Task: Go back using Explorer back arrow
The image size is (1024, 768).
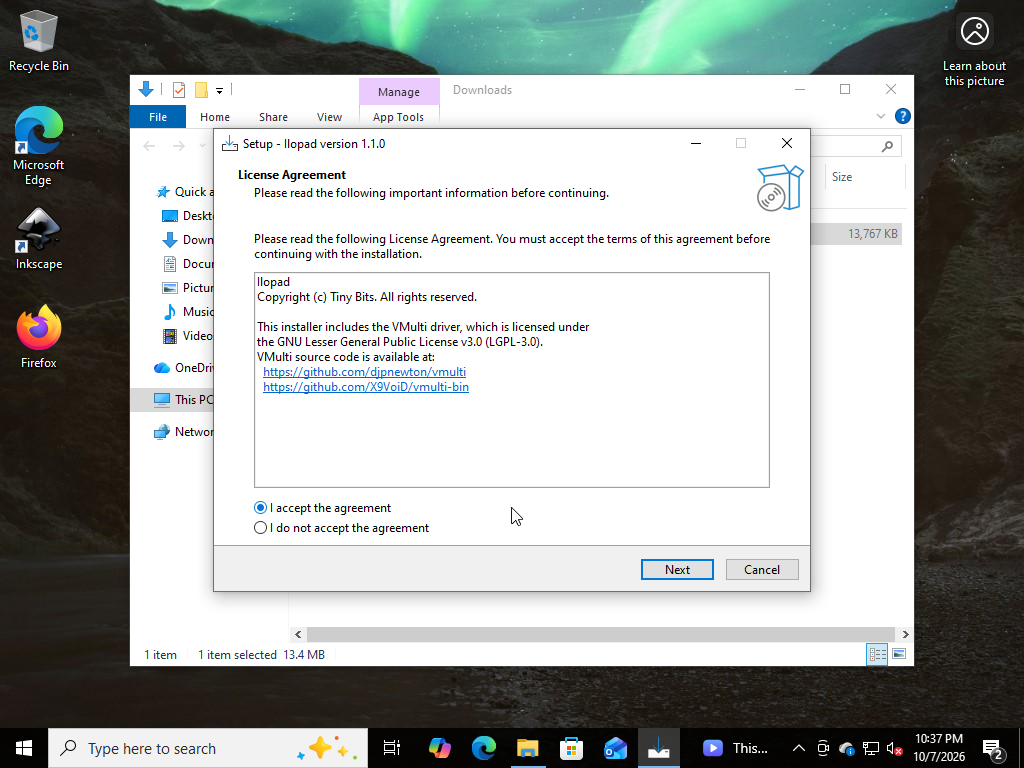Action: tap(150, 146)
